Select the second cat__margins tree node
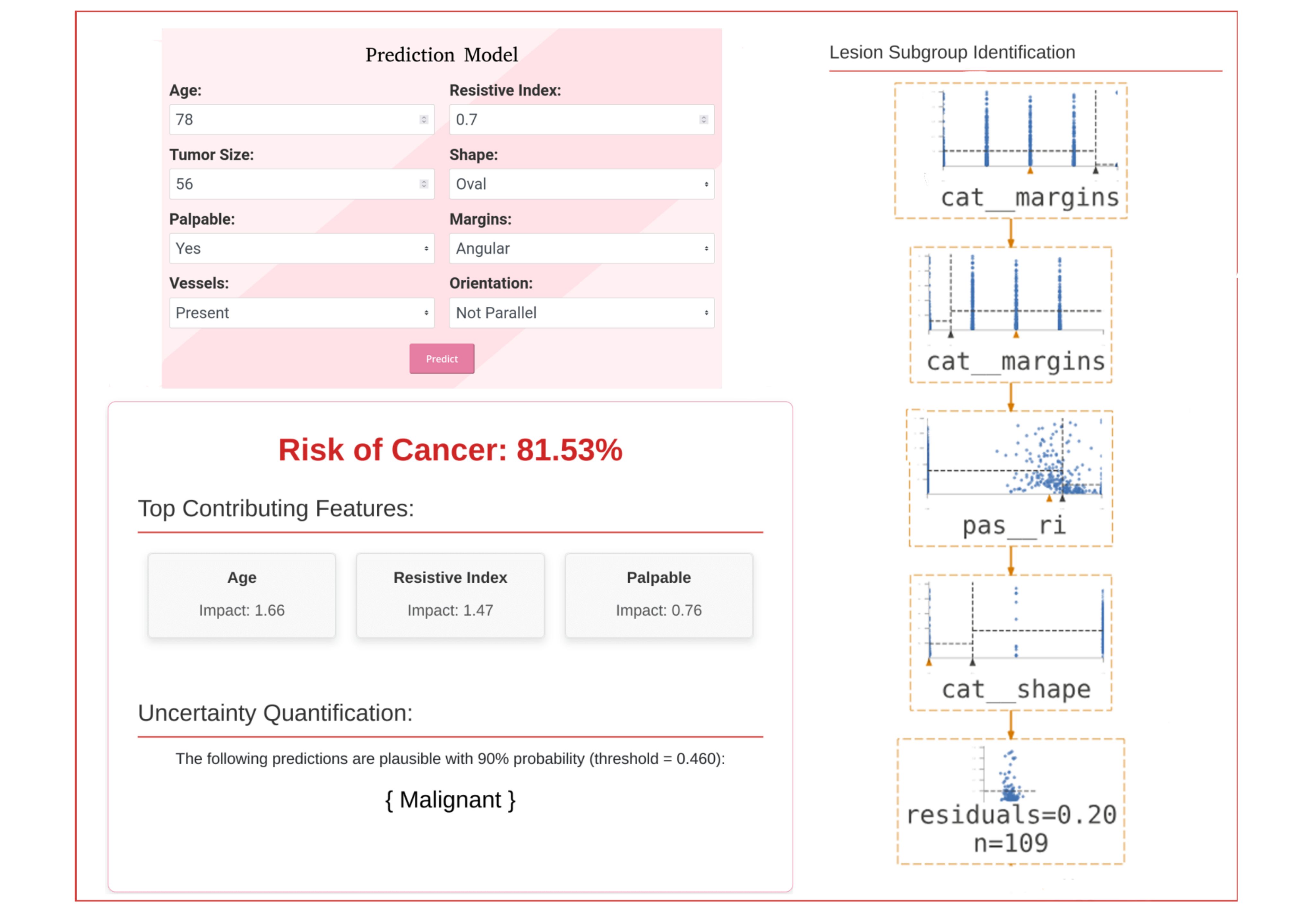 [1011, 314]
